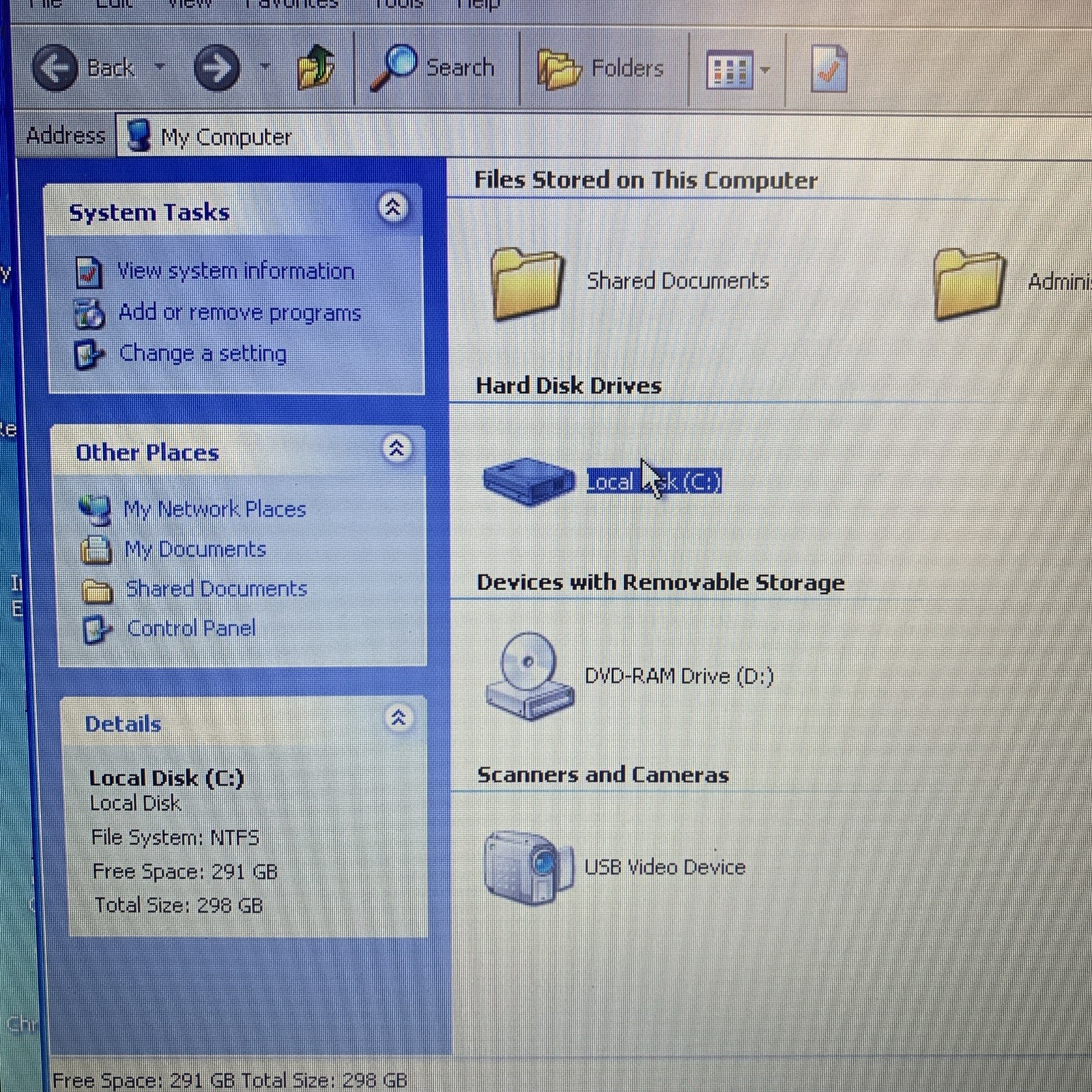The image size is (1092, 1092).
Task: Click Shared Documents folder icon in Other Places
Action: 97,591
